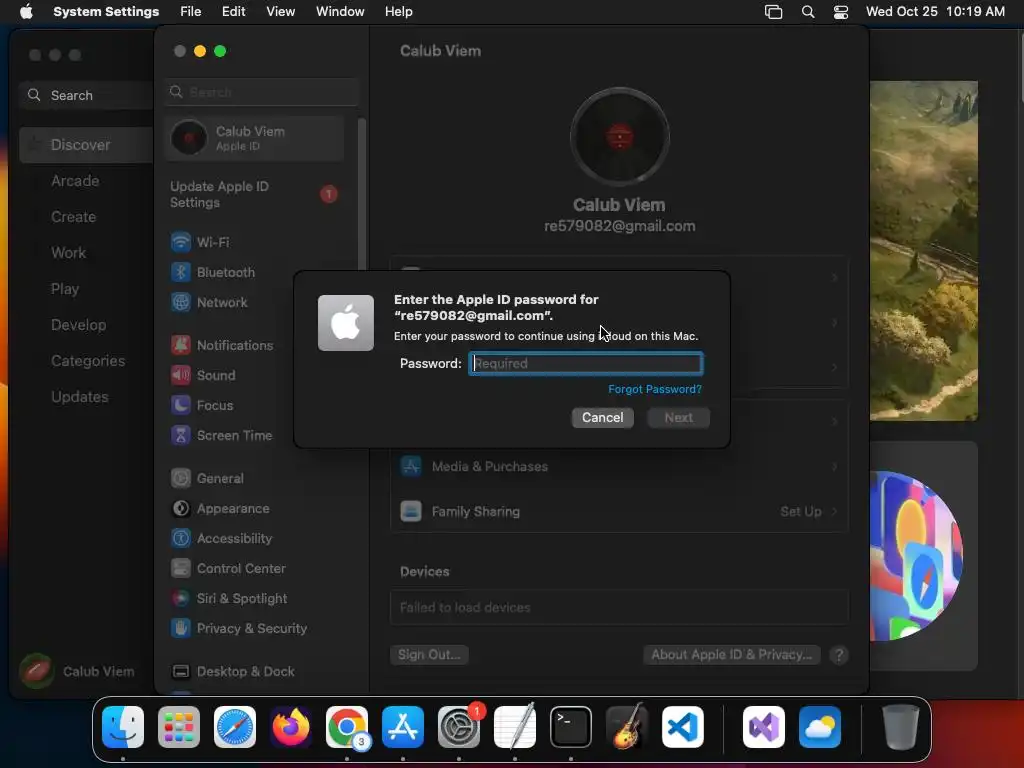Viewport: 1024px width, 768px height.
Task: Click the date and time in menu bar
Action: tap(935, 12)
